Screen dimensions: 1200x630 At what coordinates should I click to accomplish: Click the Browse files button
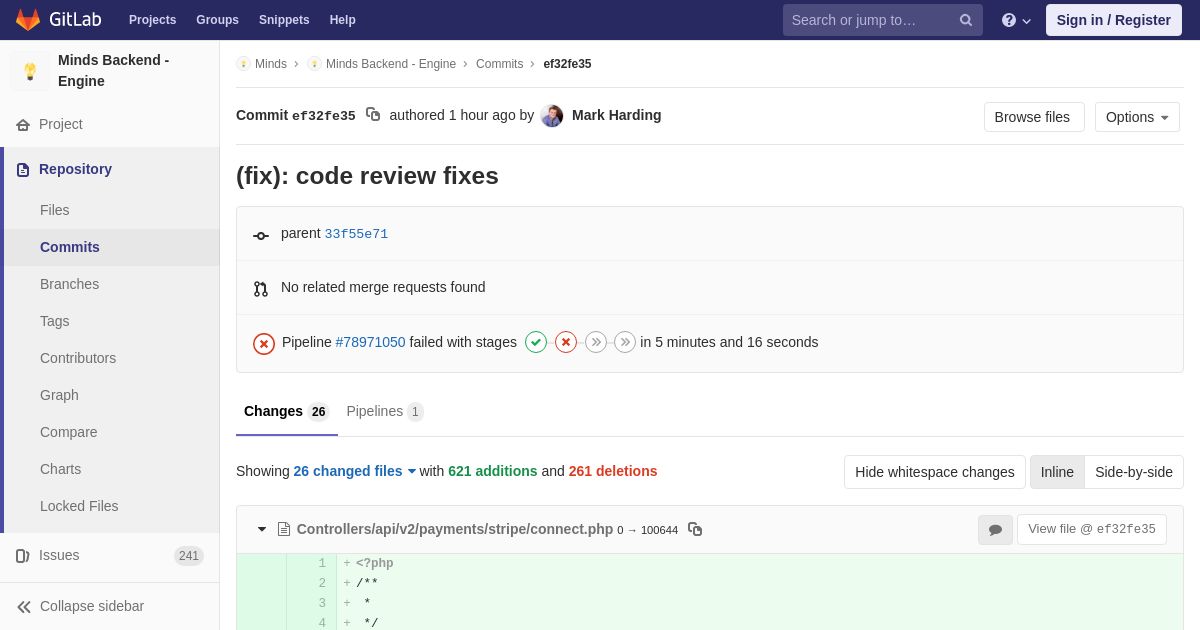[x=1033, y=117]
